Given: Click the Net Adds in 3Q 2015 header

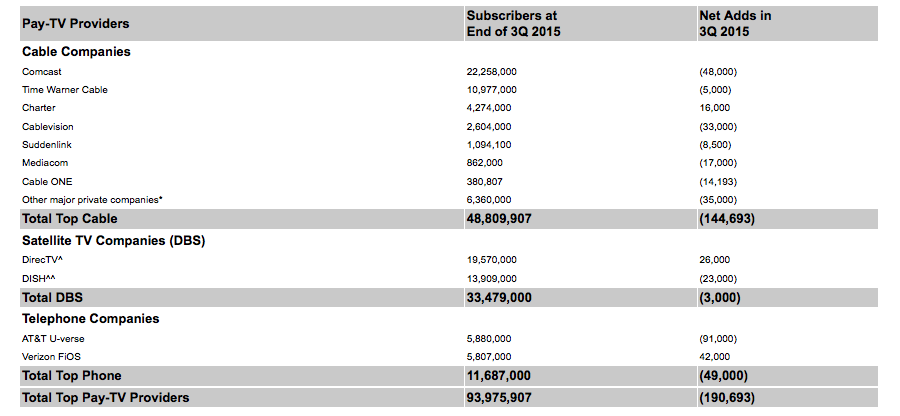Looking at the screenshot, I should [735, 23].
